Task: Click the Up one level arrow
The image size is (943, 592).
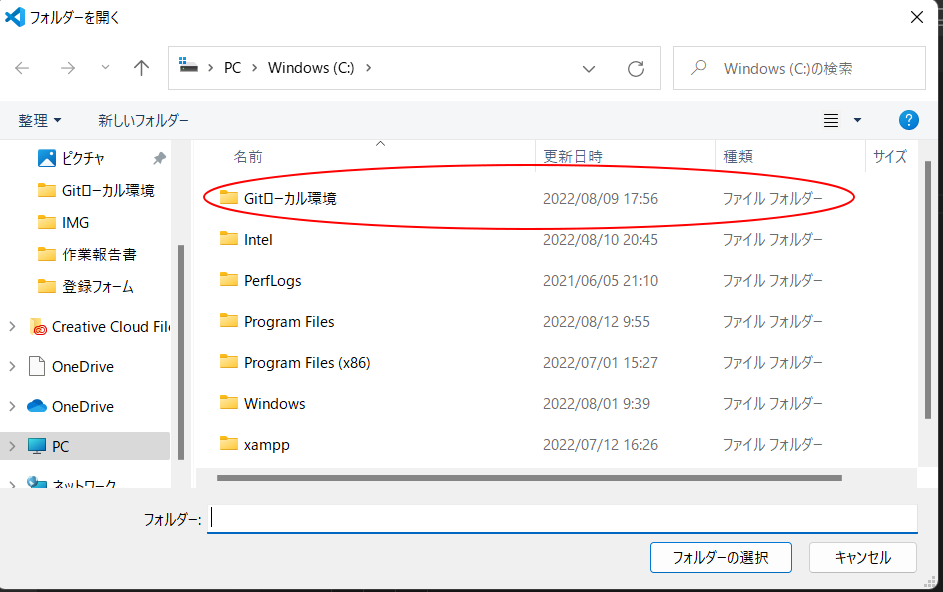Action: coord(141,68)
